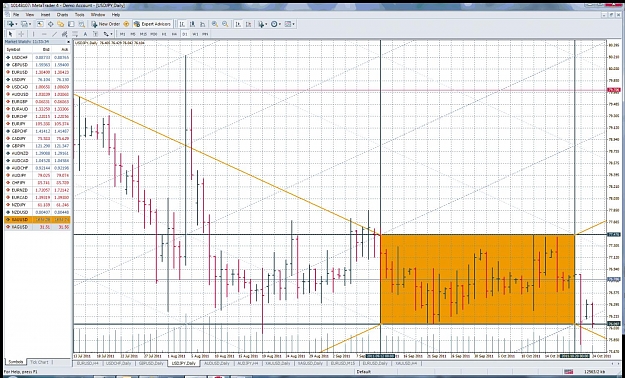Select GBPJPY in Market Watch

(37, 146)
